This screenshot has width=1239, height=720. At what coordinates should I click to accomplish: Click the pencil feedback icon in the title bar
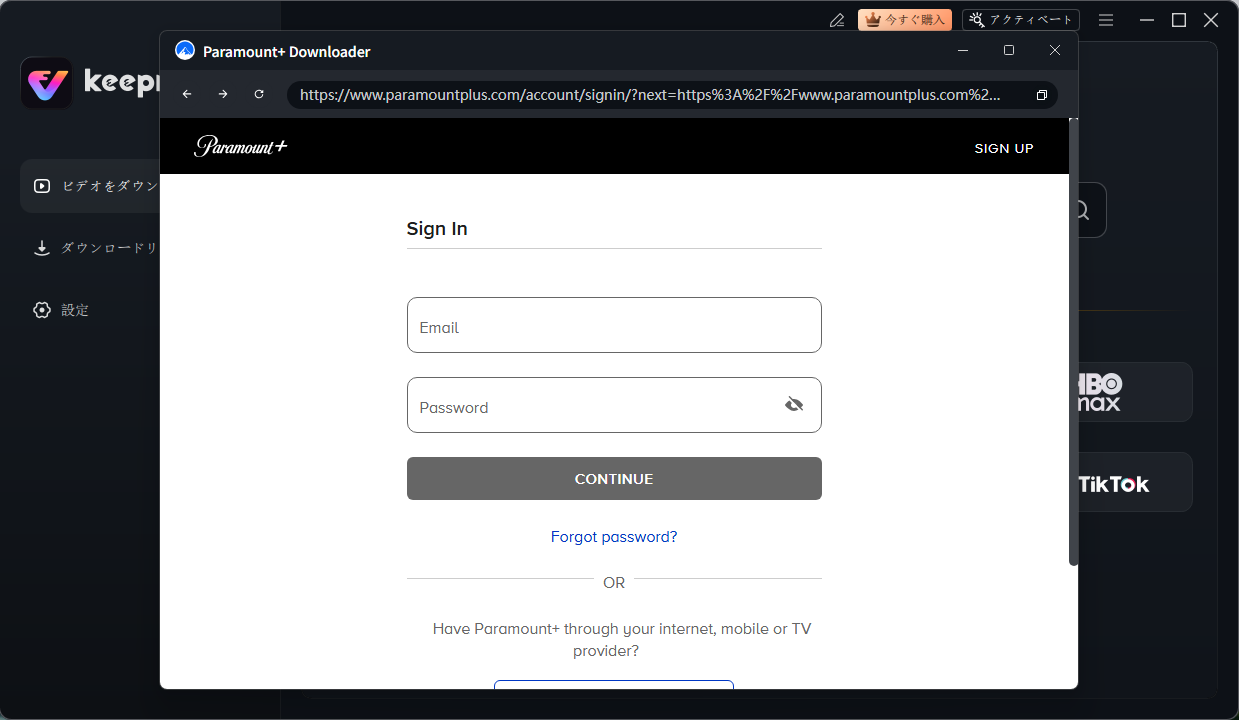click(837, 20)
